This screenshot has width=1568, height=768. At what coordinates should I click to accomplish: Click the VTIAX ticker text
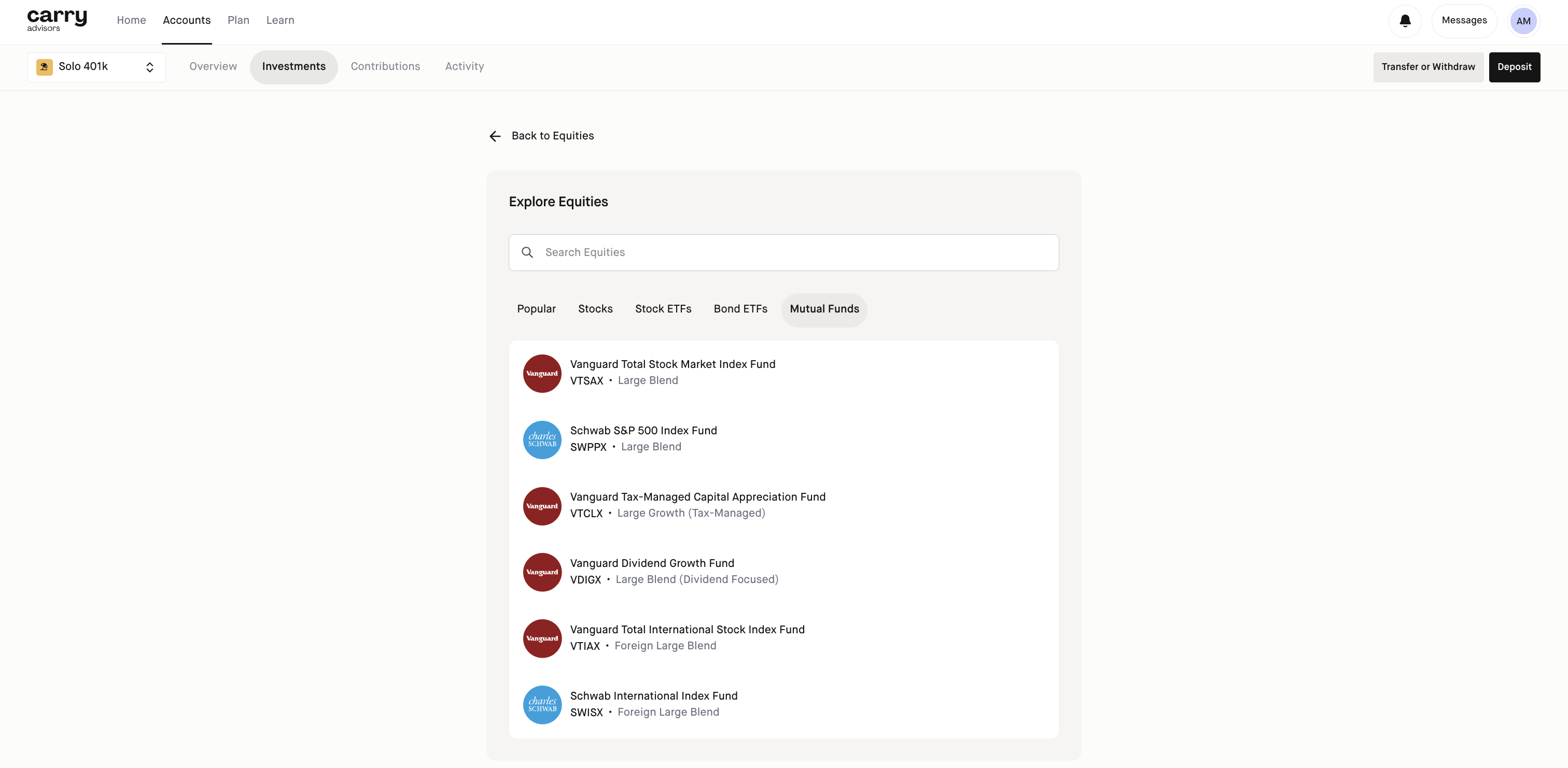585,646
